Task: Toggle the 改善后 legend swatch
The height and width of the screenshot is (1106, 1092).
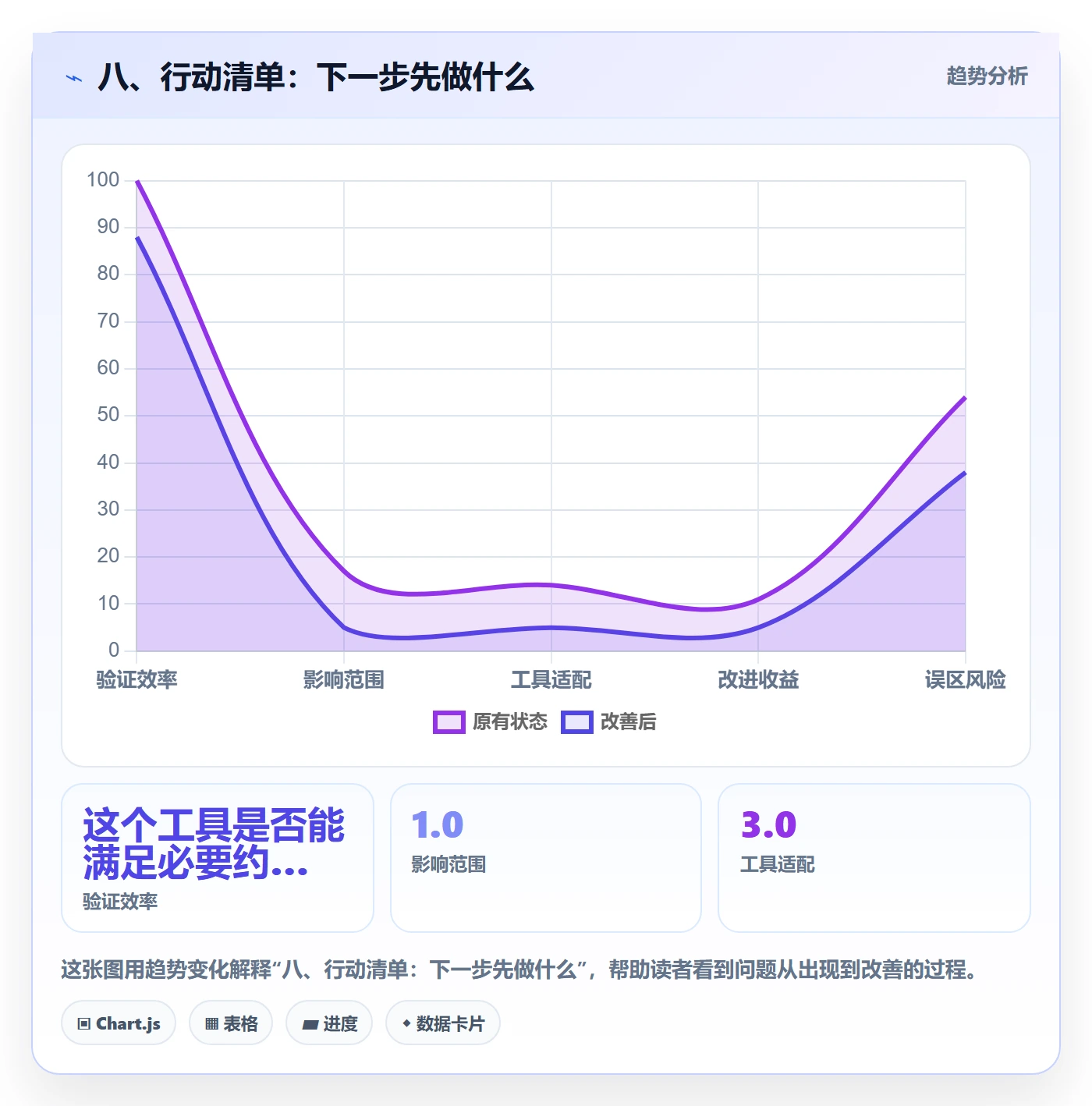Action: click(577, 722)
